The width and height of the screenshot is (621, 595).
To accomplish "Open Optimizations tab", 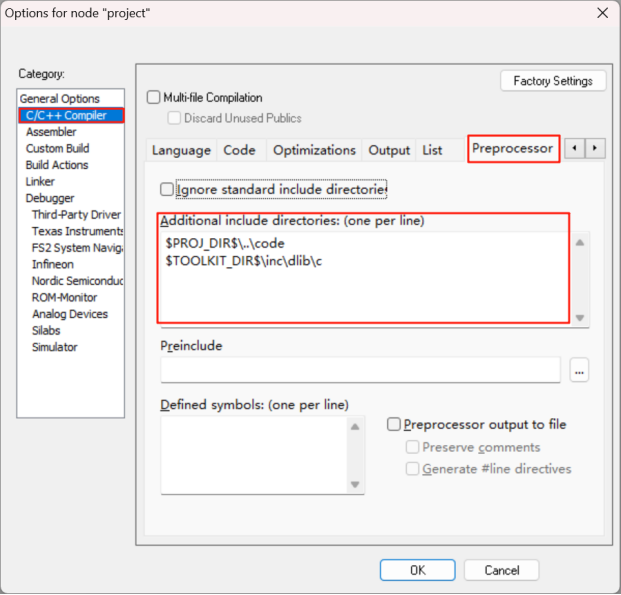I will coord(314,150).
